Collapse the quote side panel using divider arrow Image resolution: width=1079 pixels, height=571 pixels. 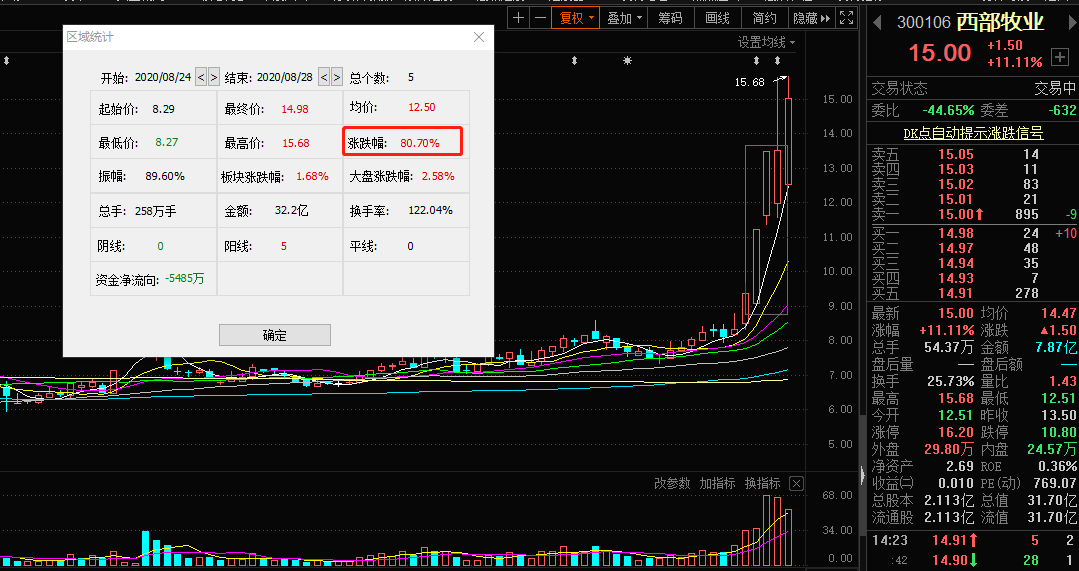(x=862, y=475)
